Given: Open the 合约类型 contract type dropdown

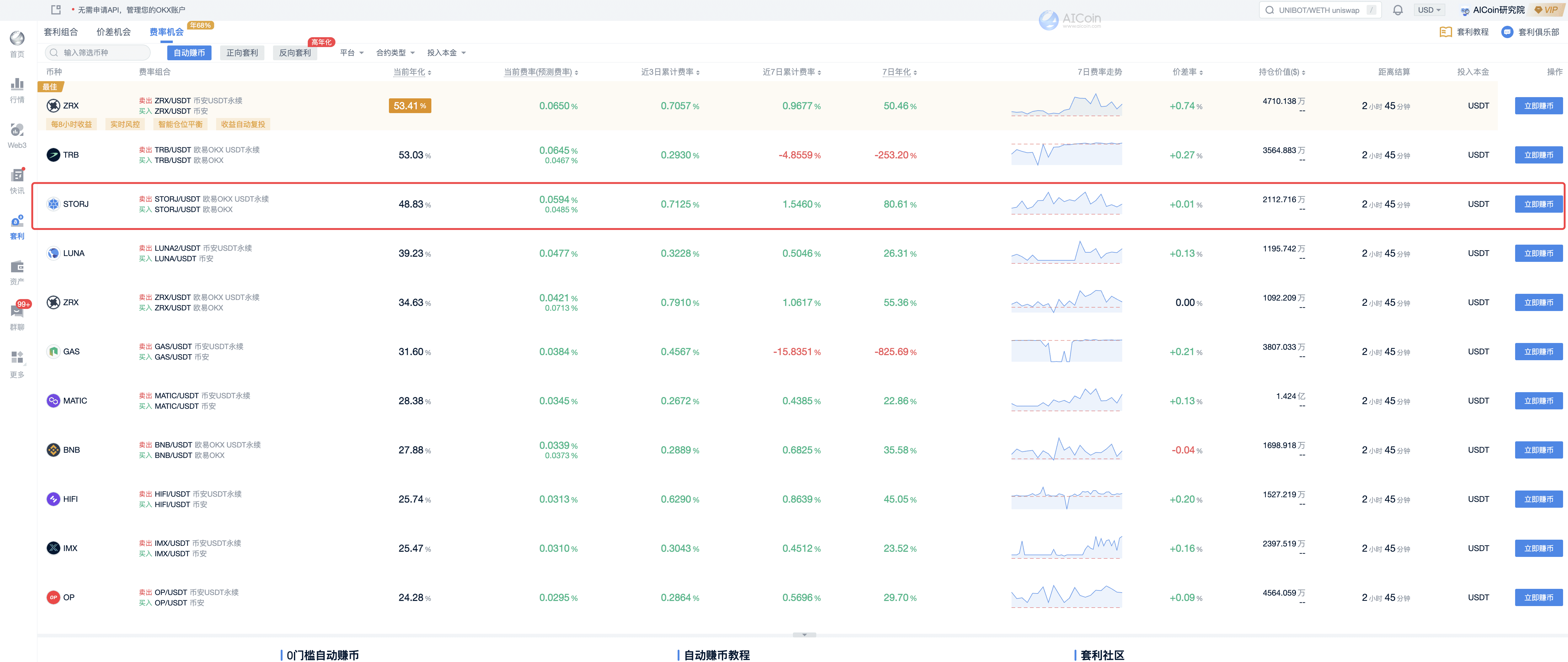Looking at the screenshot, I should coord(396,53).
